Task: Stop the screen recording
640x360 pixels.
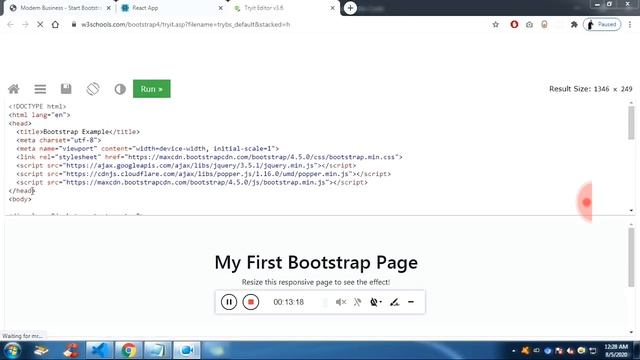Action: click(x=251, y=302)
